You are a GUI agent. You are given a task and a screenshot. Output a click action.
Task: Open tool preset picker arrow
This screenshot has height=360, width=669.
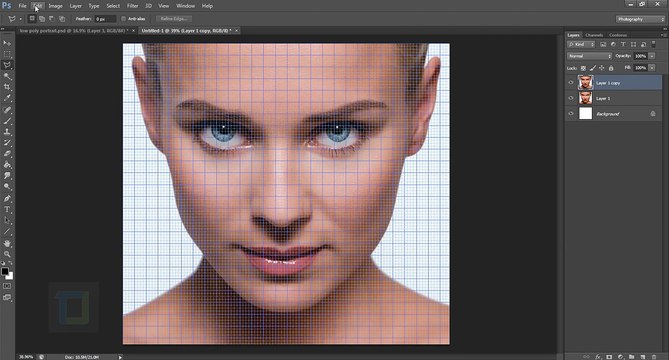pyautogui.click(x=20, y=19)
